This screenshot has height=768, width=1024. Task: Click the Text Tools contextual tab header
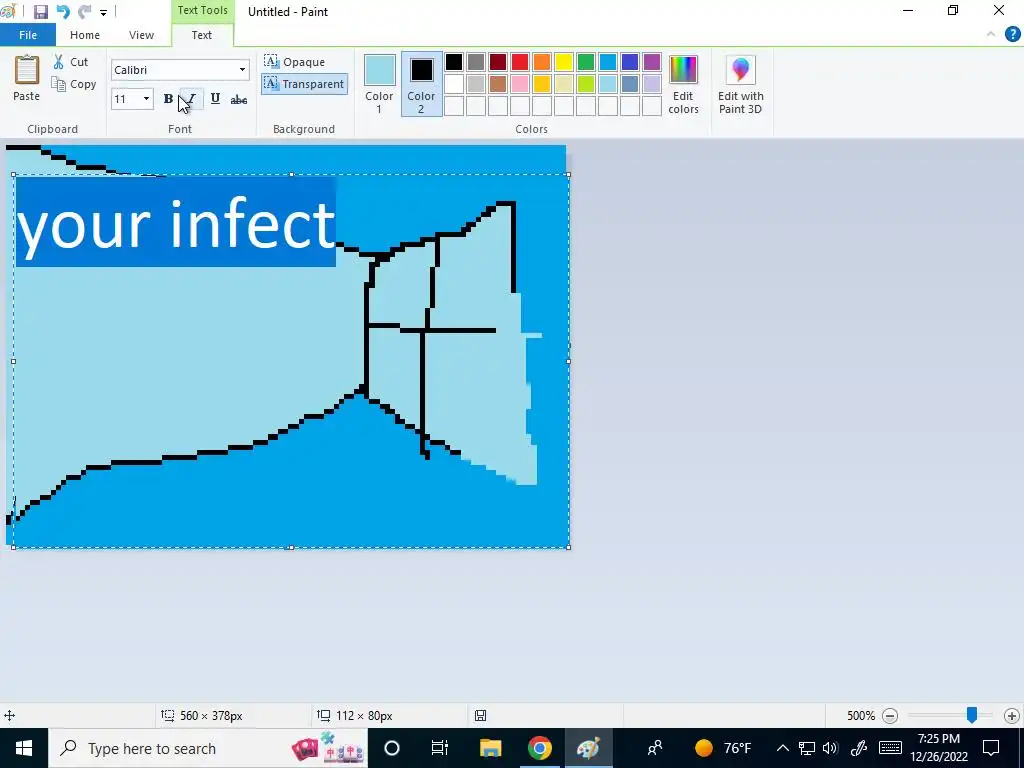coord(202,10)
